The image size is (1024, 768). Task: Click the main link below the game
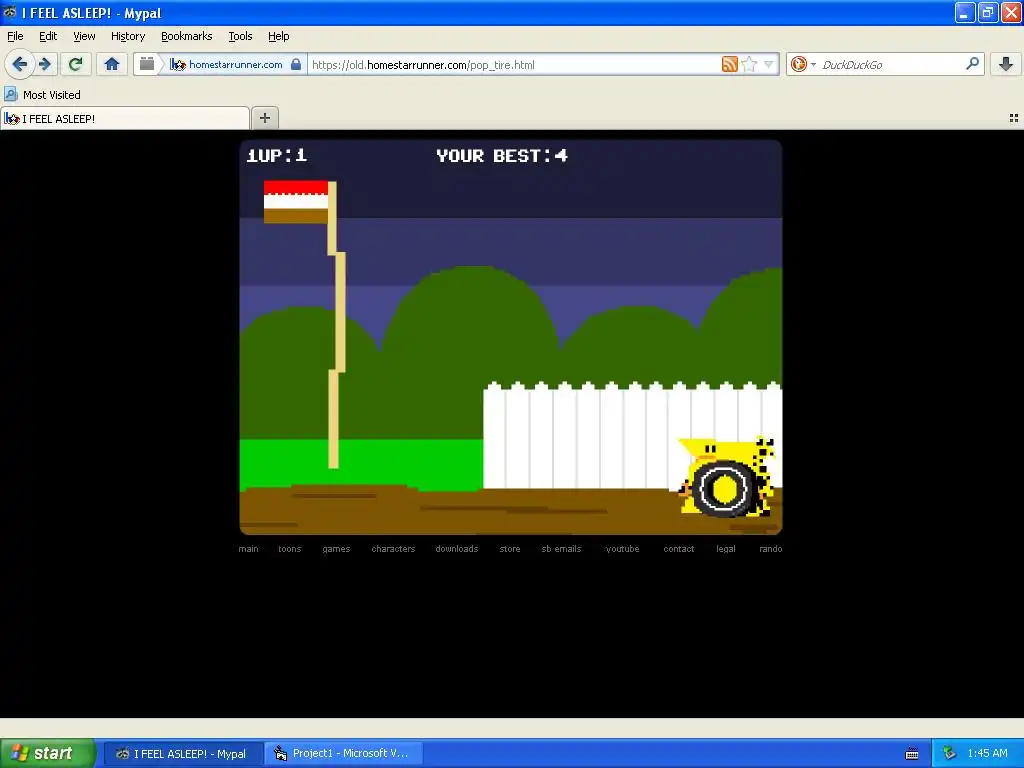[x=248, y=549]
